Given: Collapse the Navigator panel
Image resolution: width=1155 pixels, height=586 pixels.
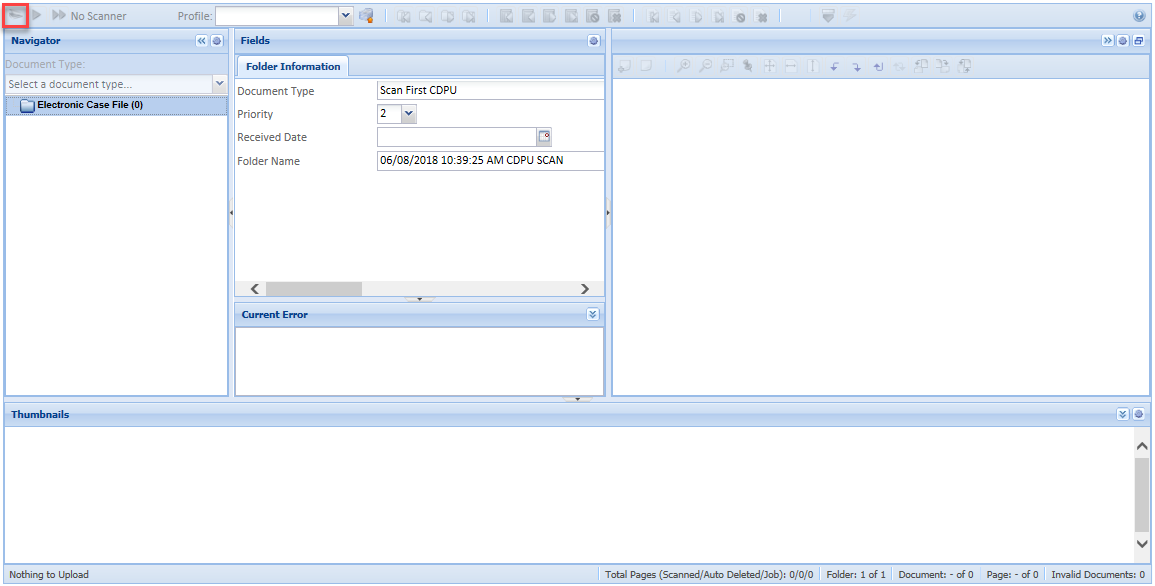Looking at the screenshot, I should tap(201, 41).
